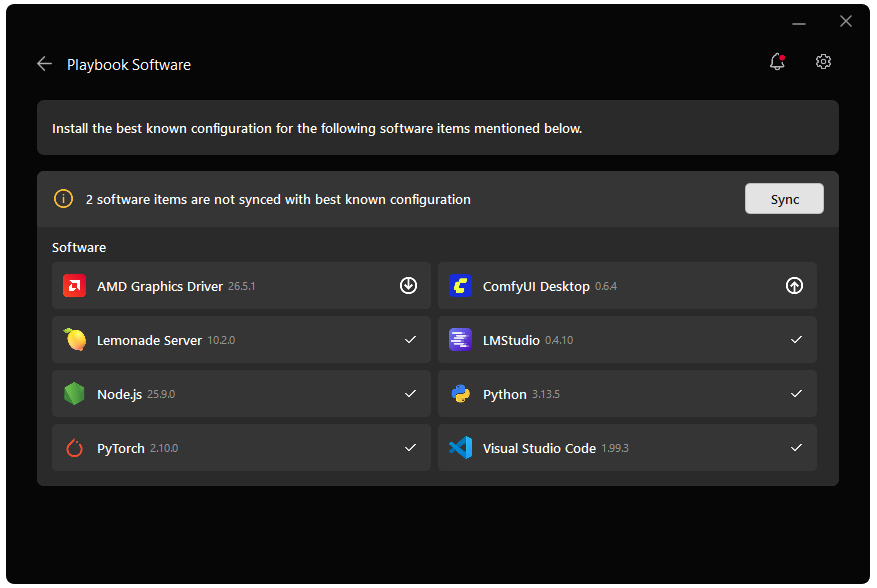Go back using the left arrow
Image resolution: width=877 pixels, height=588 pixels.
pos(44,64)
